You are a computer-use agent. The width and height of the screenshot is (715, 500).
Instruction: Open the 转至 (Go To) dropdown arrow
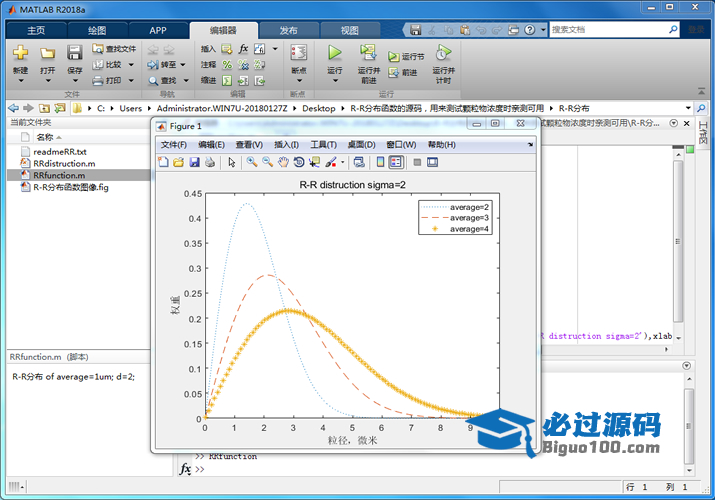(x=183, y=65)
